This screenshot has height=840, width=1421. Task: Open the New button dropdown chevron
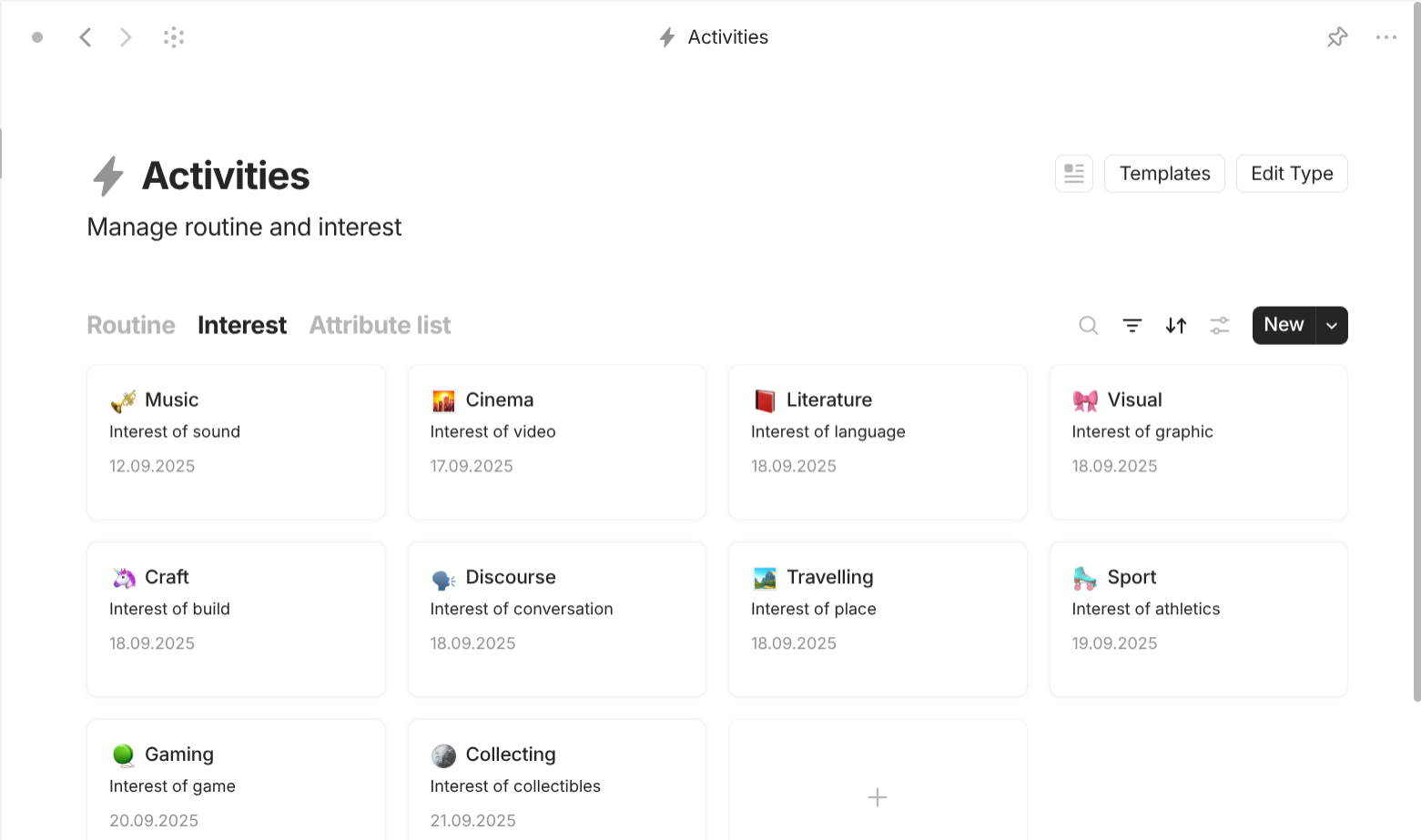tap(1331, 325)
